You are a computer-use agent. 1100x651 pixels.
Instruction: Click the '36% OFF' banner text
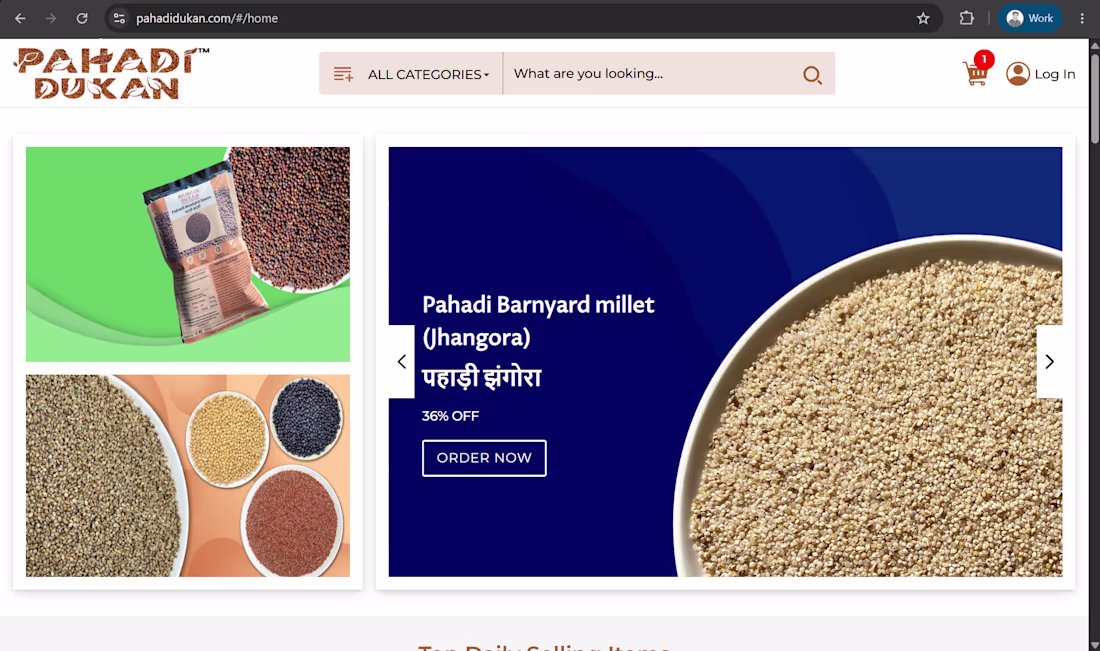point(450,416)
